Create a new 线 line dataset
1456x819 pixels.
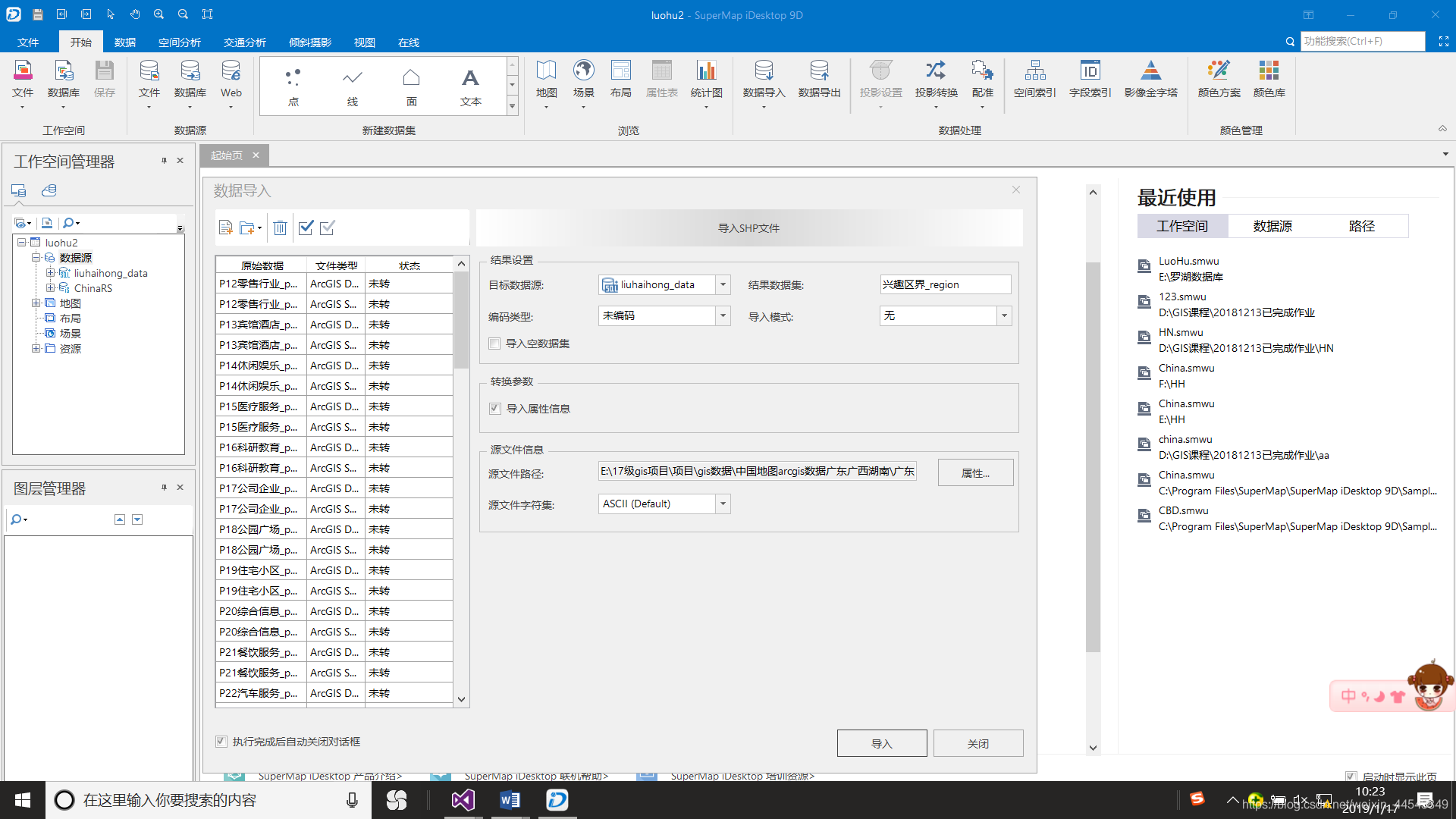pyautogui.click(x=353, y=86)
